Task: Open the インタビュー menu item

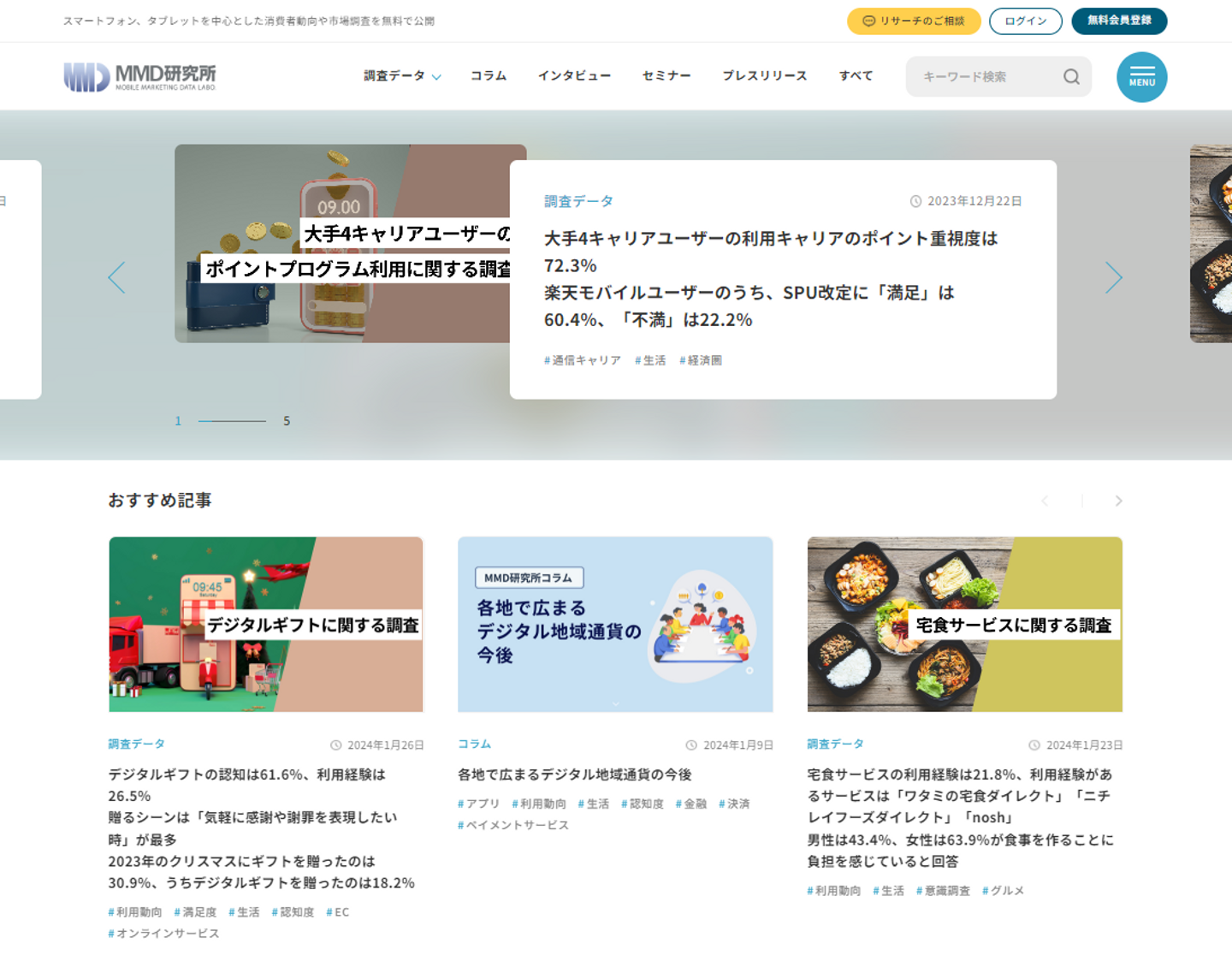Action: [574, 76]
